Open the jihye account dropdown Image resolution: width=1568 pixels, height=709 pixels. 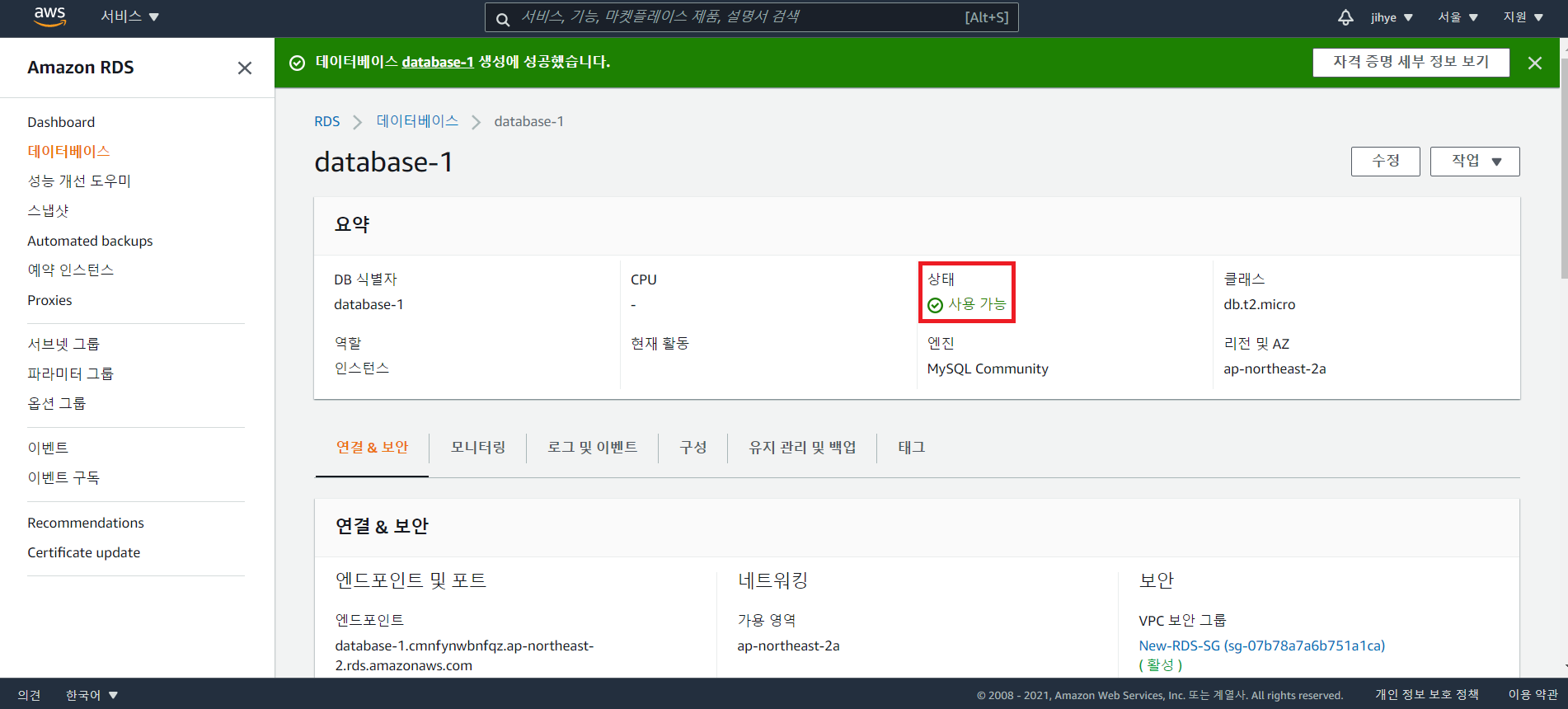[1392, 17]
